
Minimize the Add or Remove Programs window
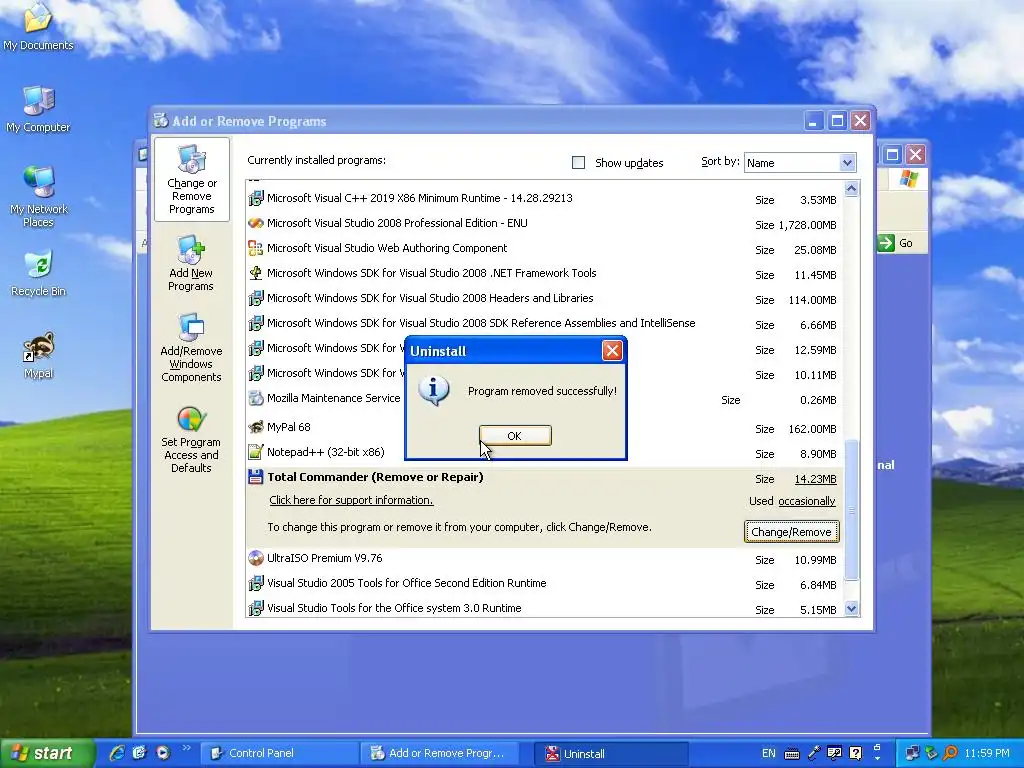tap(814, 121)
